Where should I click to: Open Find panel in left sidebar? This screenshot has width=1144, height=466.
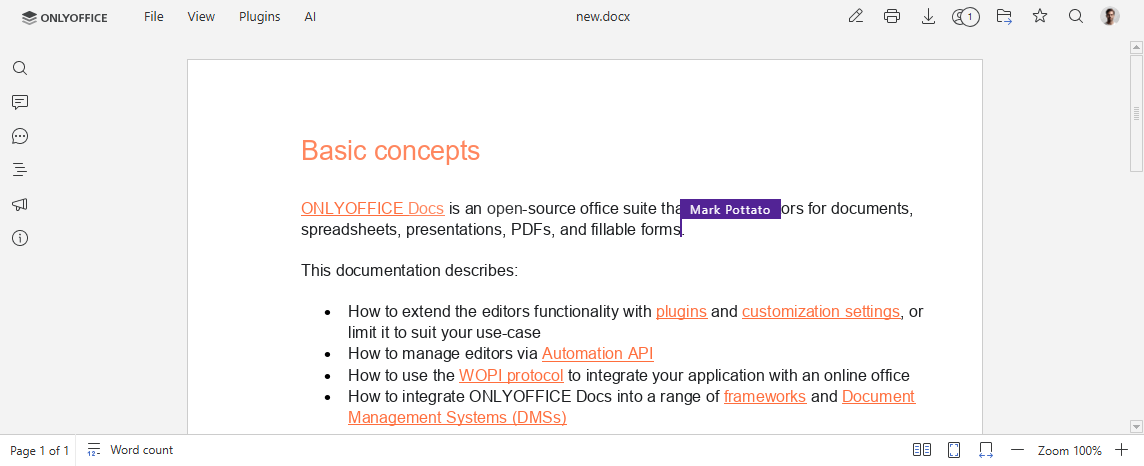point(20,69)
